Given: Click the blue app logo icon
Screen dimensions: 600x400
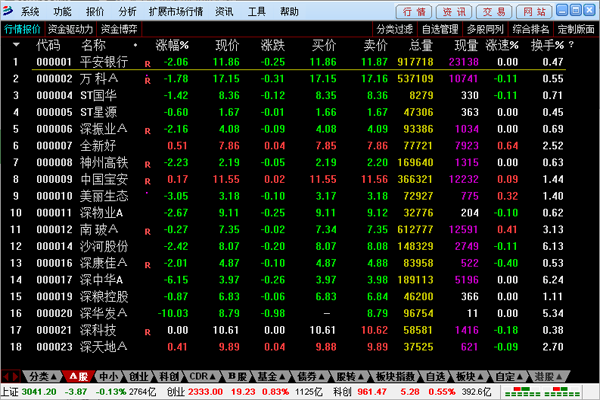Looking at the screenshot, I should (8, 11).
